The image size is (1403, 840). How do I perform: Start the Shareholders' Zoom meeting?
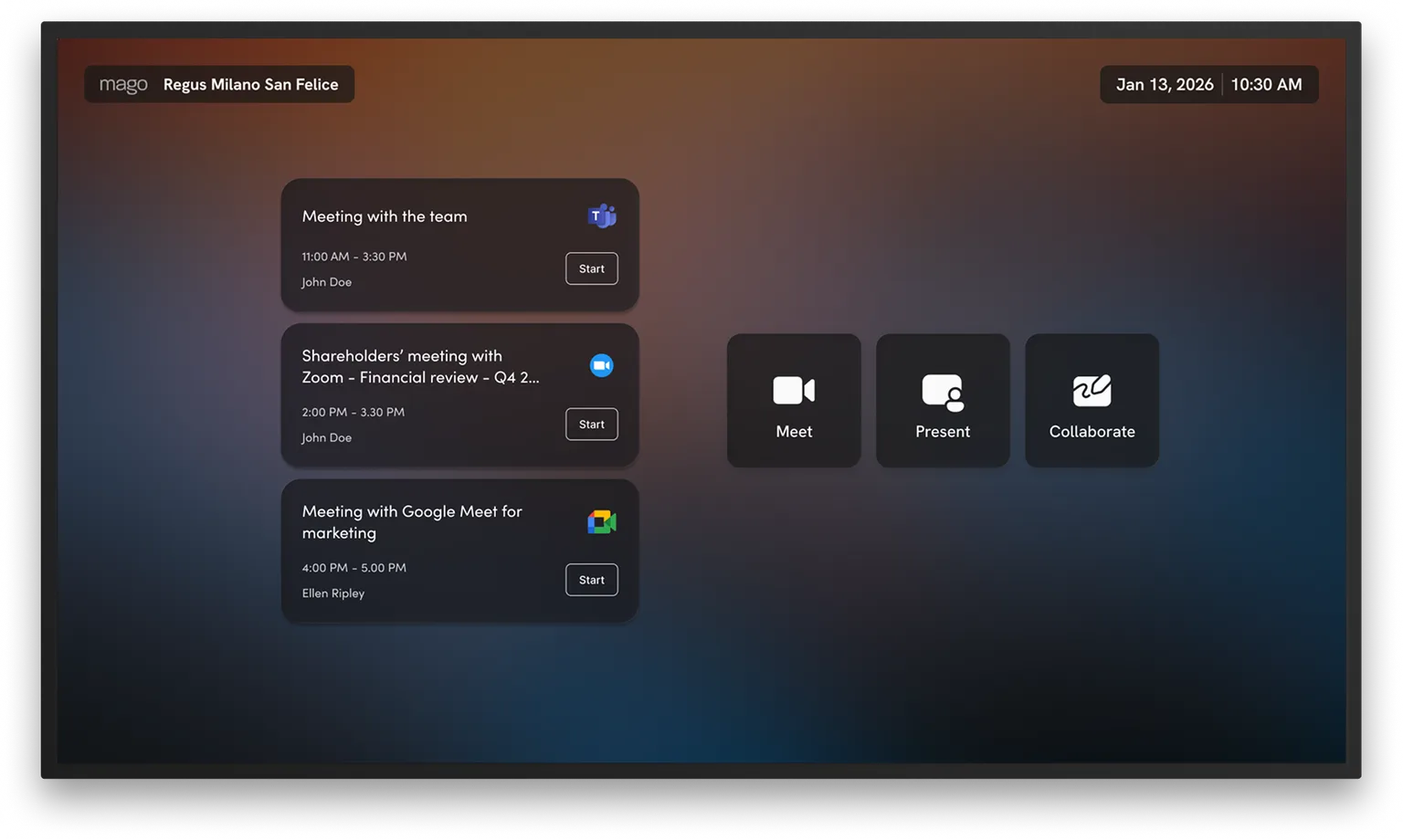[x=591, y=425]
